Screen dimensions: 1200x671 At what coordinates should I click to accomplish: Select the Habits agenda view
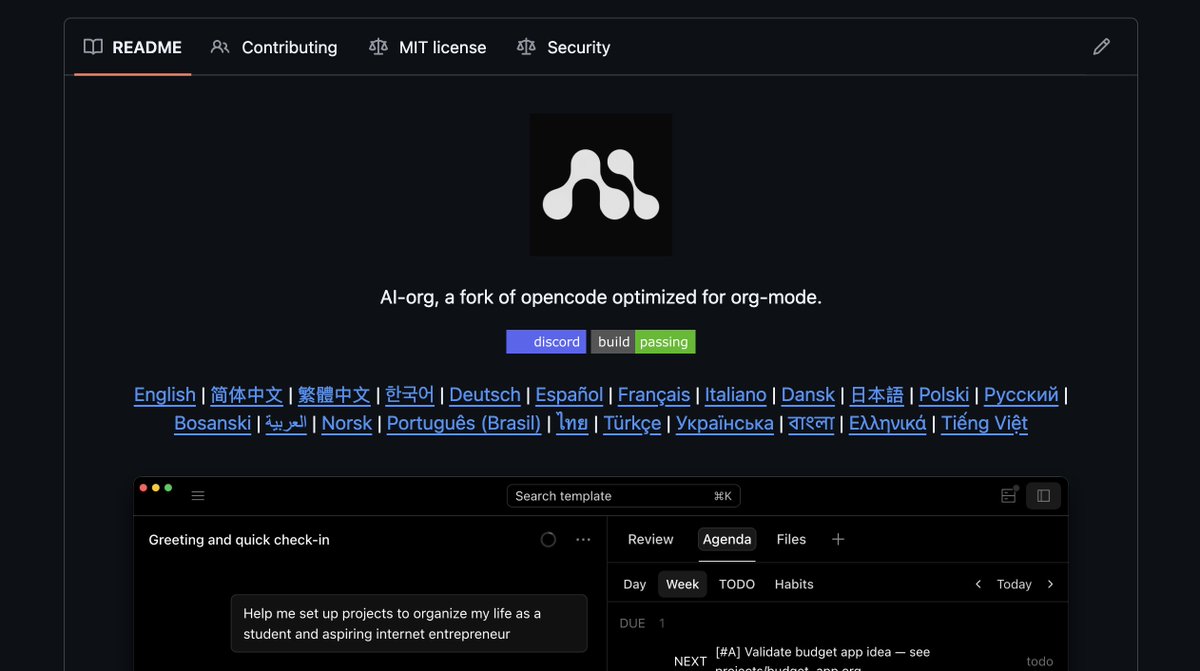click(x=794, y=584)
